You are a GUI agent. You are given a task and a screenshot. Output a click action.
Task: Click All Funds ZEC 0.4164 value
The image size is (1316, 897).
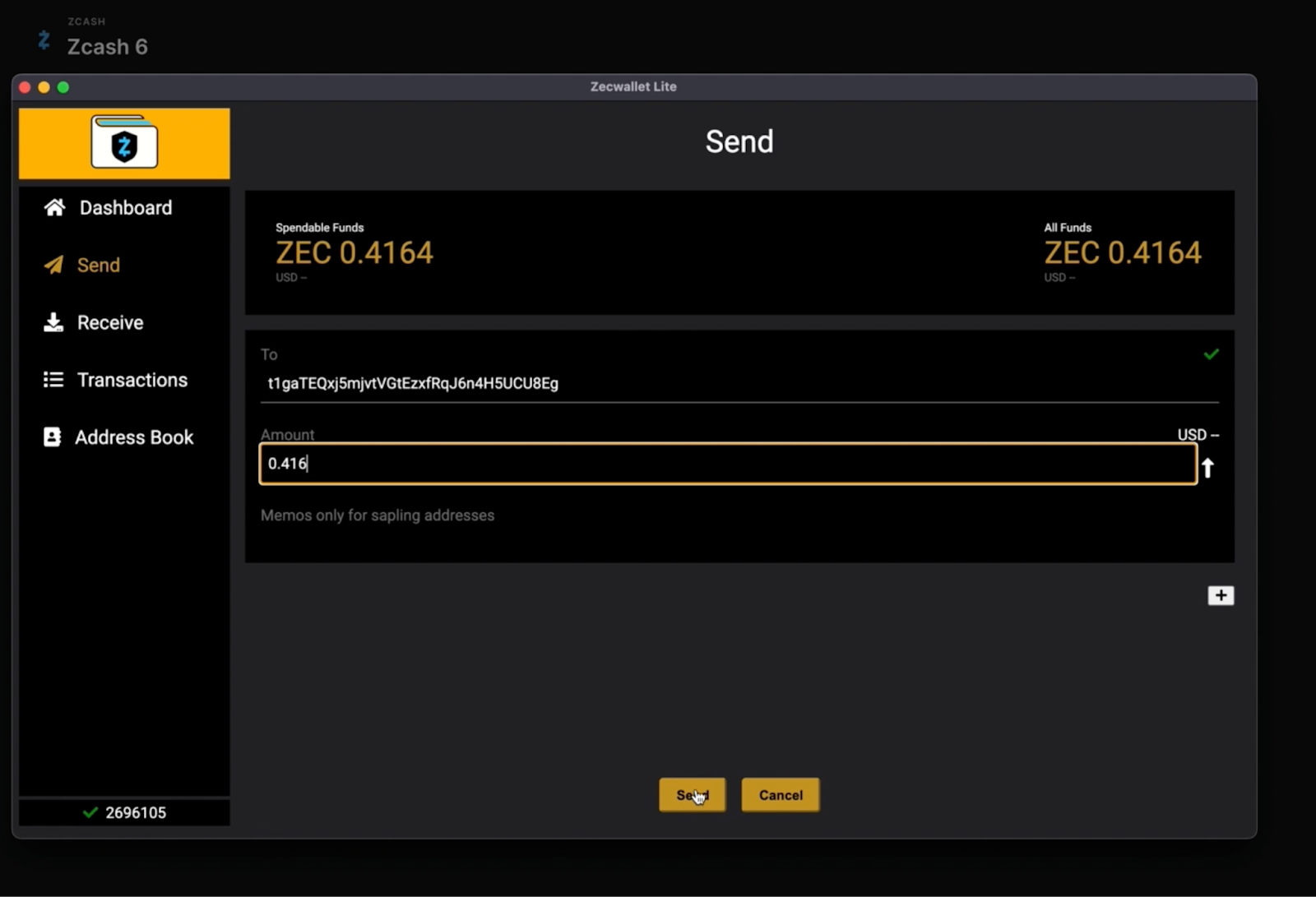coord(1123,253)
